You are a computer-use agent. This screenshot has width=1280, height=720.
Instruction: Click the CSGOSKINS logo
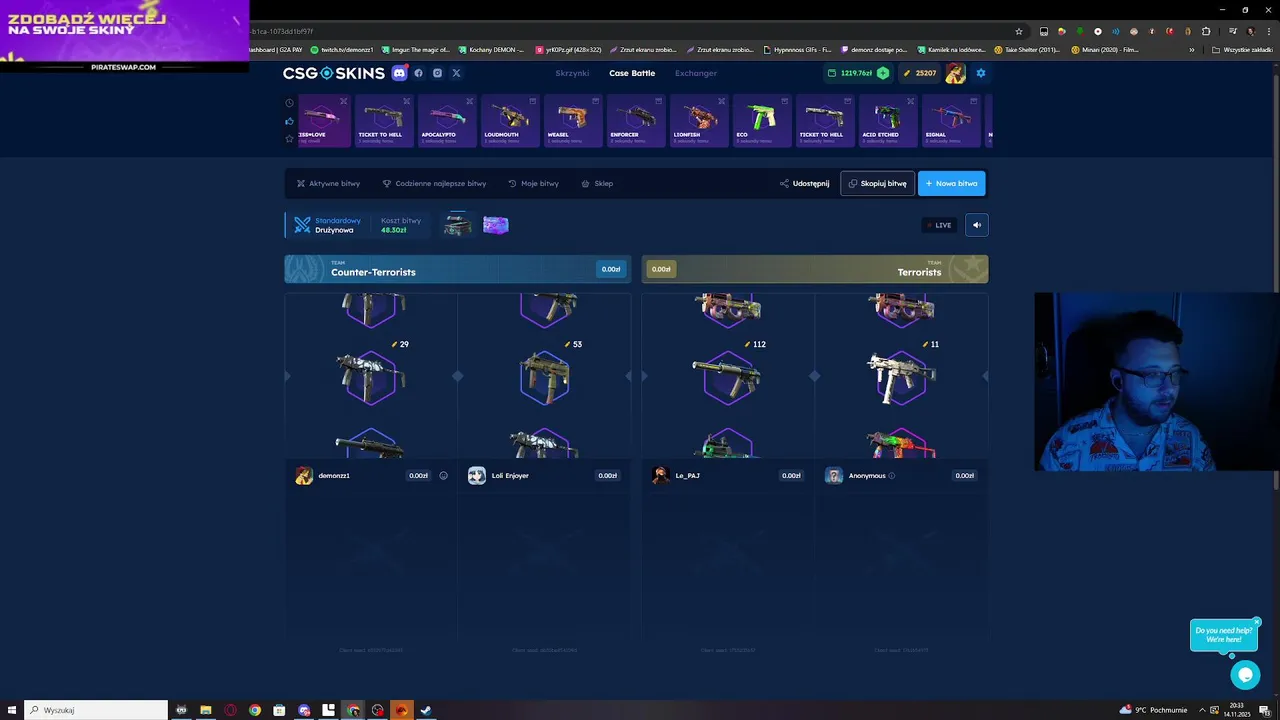click(333, 73)
